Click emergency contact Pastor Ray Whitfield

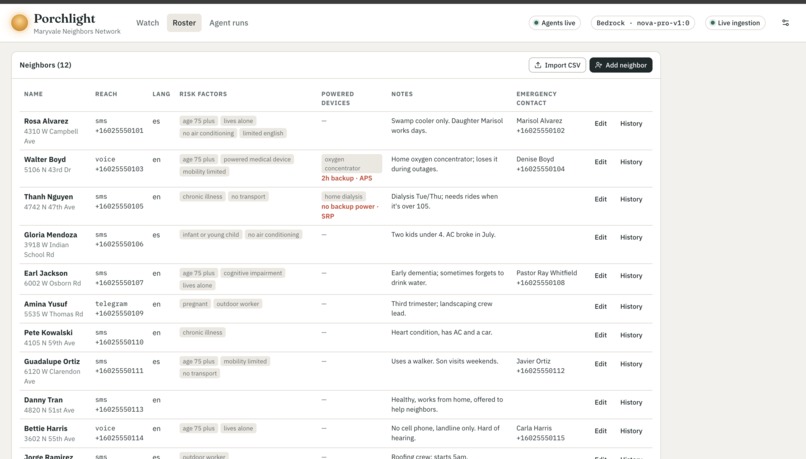[546, 278]
